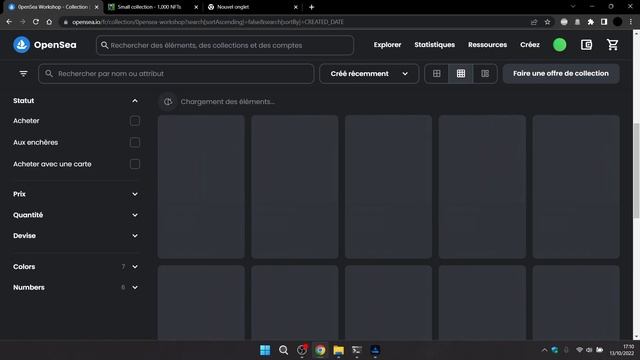This screenshot has height=360, width=640.
Task: Check Acheter avec une carte checkbox
Action: coord(135,164)
